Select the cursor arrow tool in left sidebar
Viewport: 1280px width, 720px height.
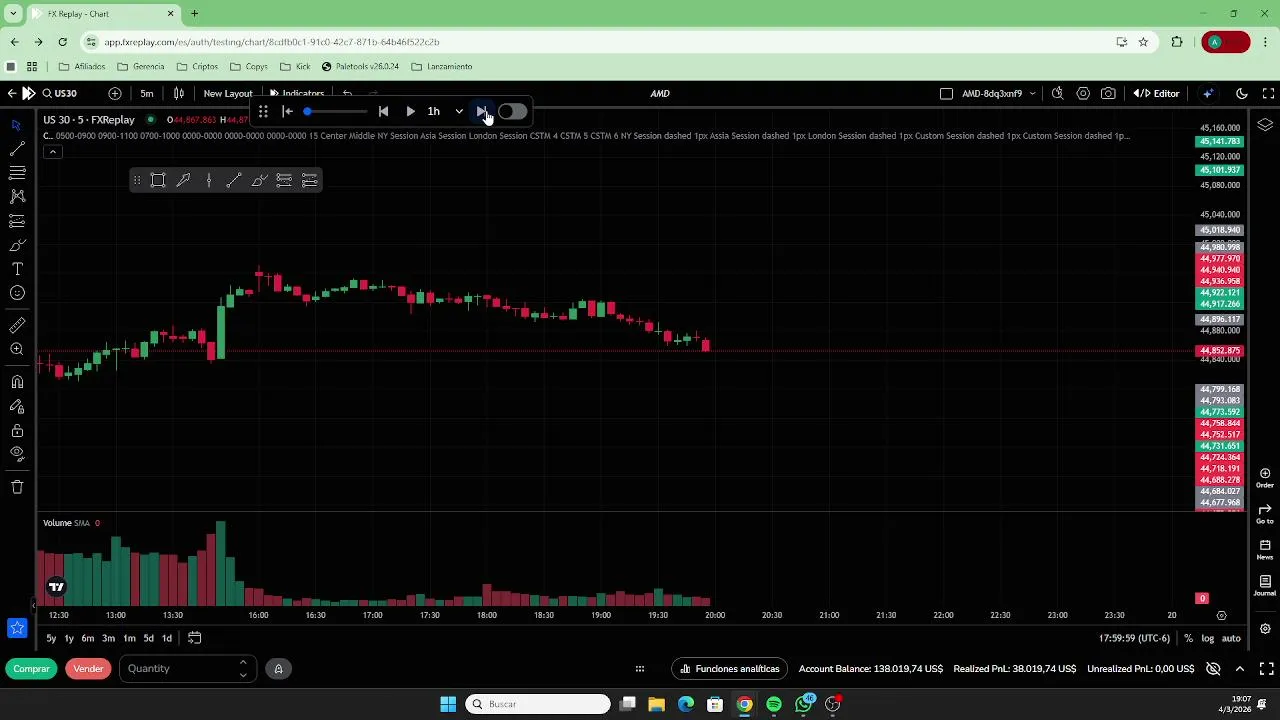17,125
